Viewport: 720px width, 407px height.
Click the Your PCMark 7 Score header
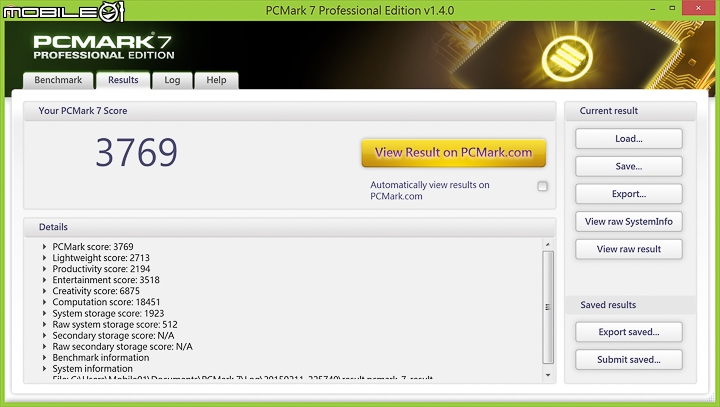83,111
